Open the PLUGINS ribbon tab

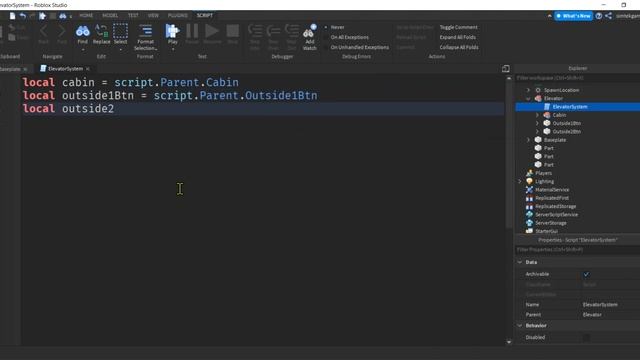[178, 16]
